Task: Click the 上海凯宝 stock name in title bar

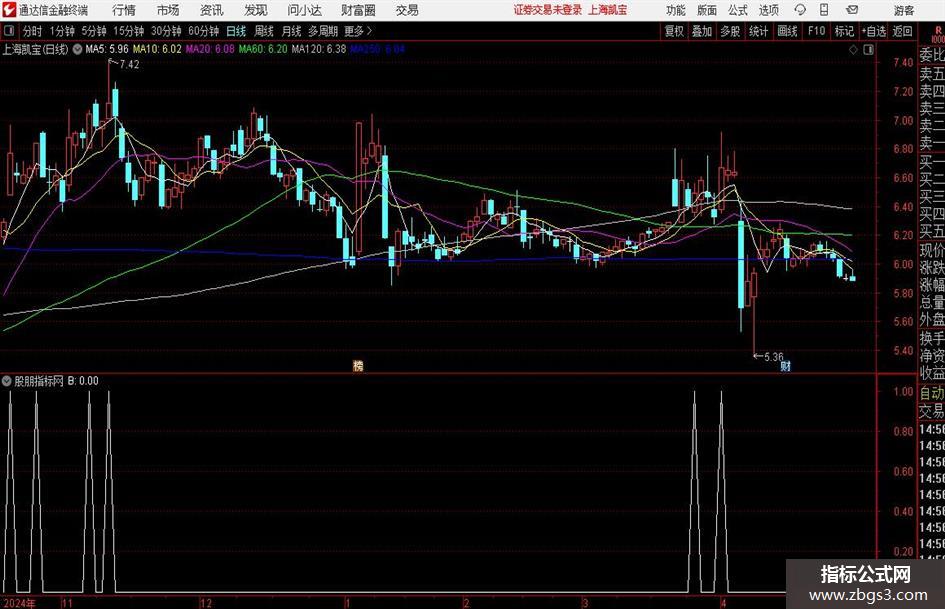Action: coord(608,10)
